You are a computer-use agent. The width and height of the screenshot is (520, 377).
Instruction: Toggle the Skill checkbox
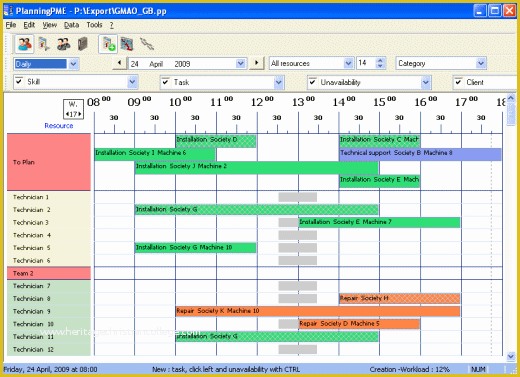[x=19, y=81]
